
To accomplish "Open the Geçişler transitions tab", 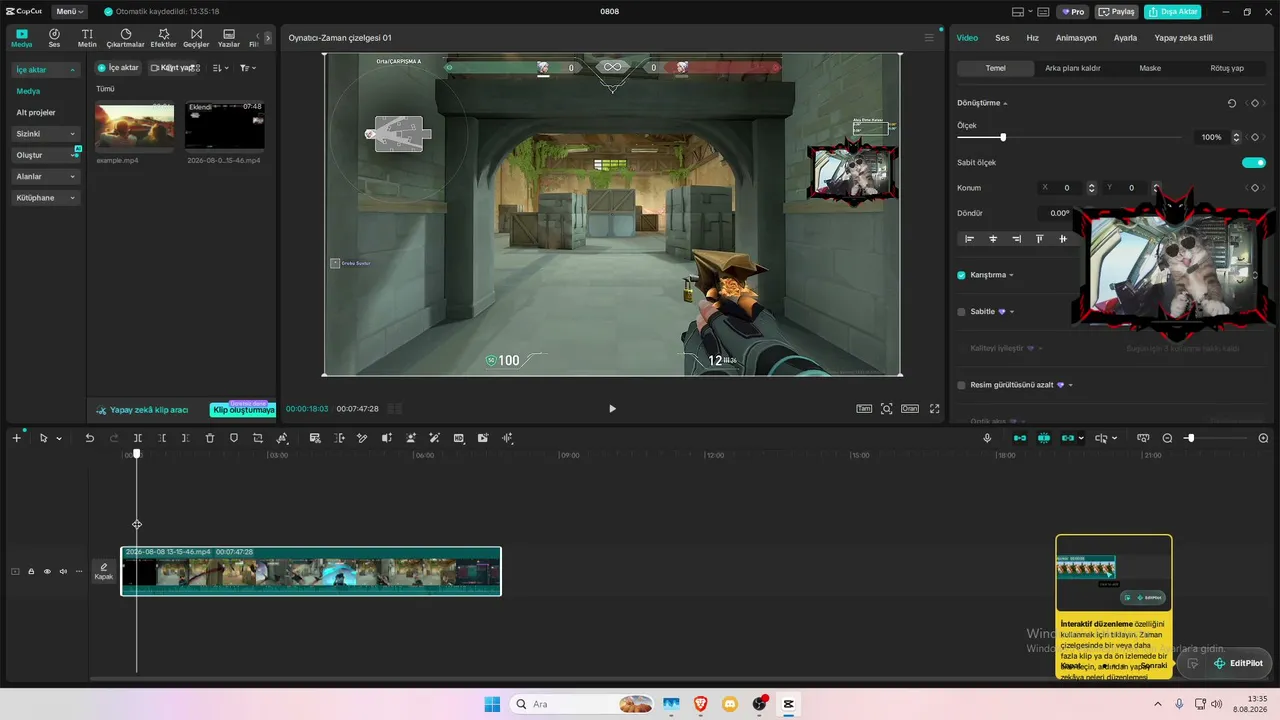I will pyautogui.click(x=196, y=38).
